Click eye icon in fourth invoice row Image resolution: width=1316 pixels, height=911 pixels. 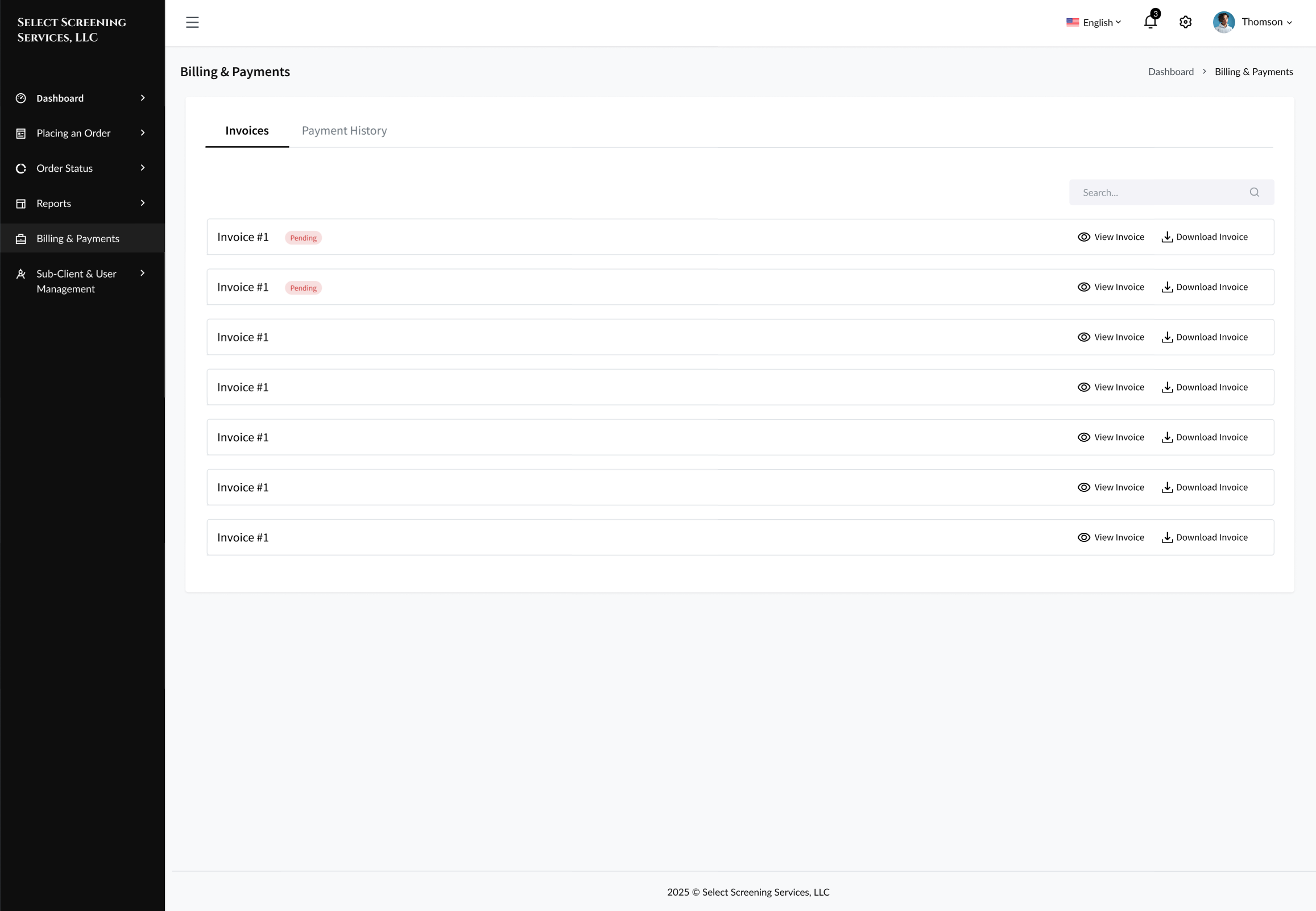click(1084, 387)
